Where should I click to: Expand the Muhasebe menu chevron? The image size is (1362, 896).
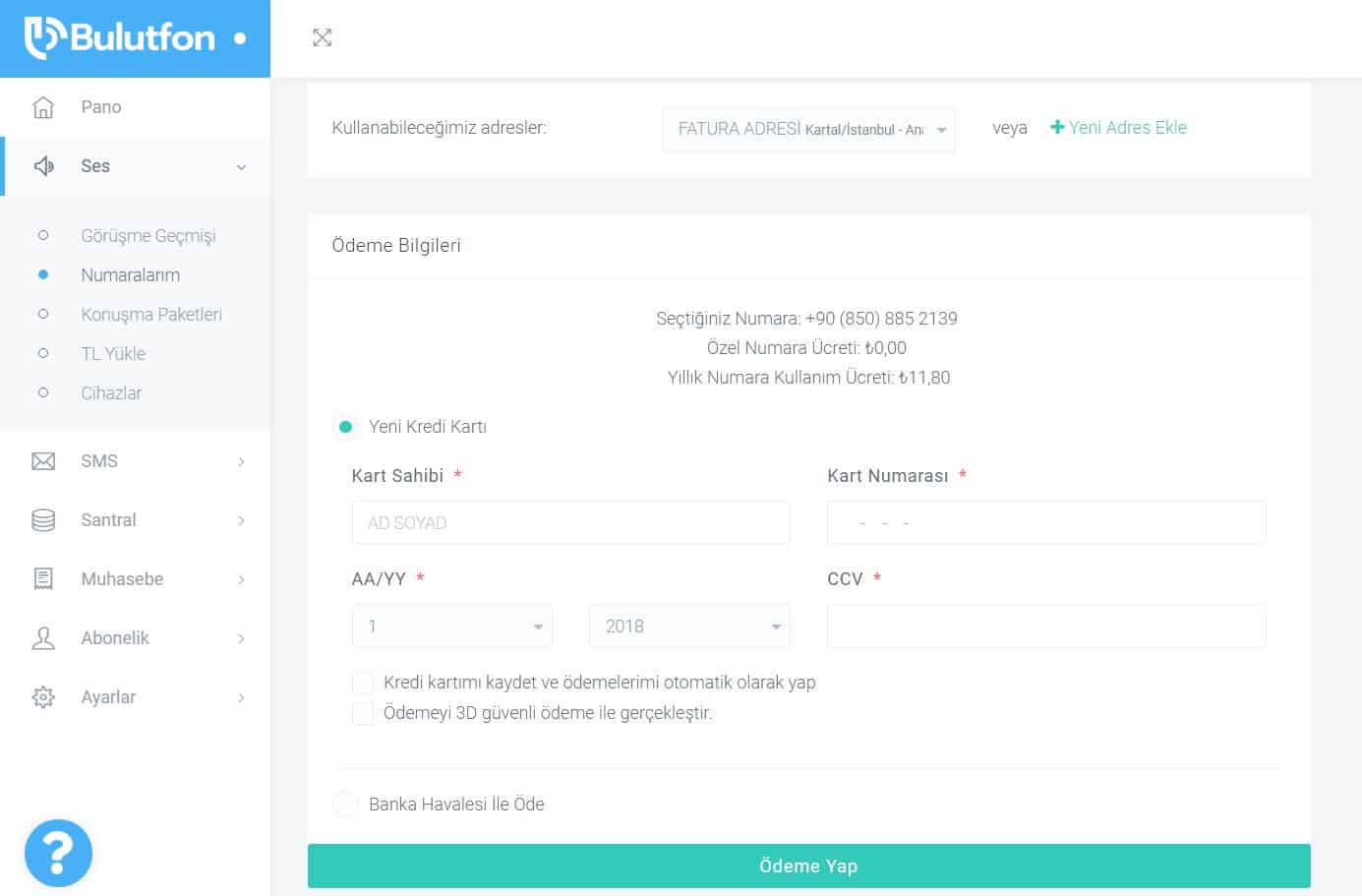pyautogui.click(x=241, y=579)
